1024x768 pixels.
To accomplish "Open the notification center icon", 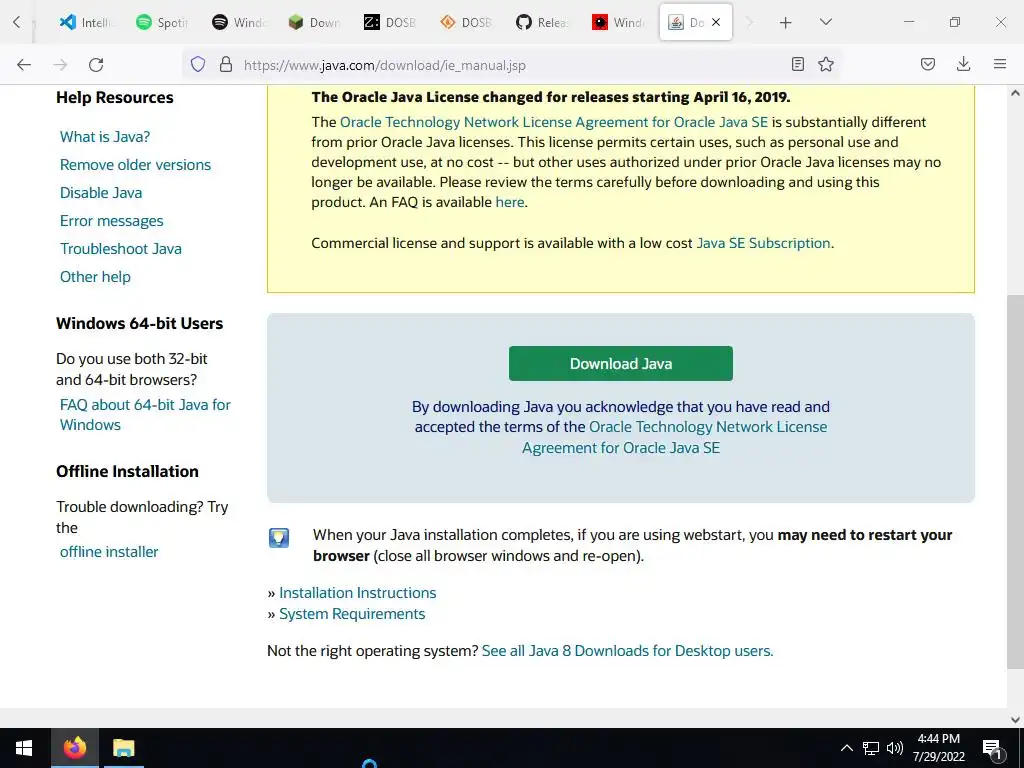I will pos(992,749).
